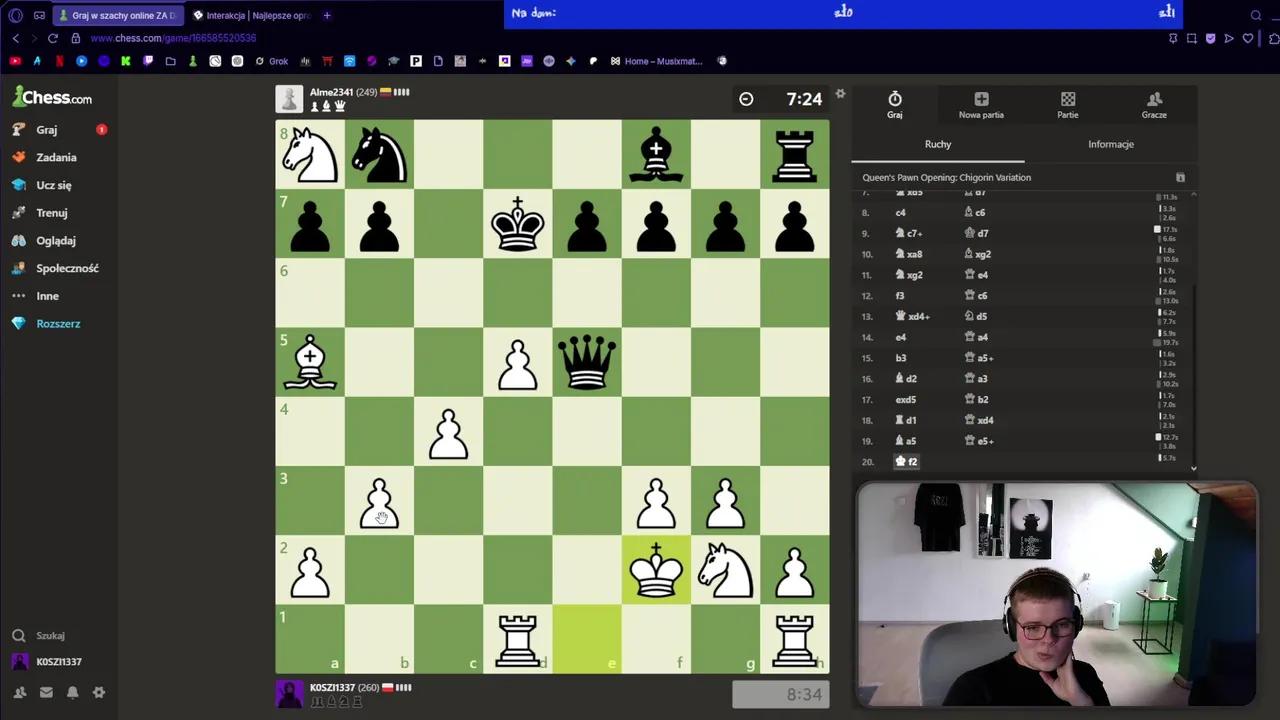Open messages envelope icon
The width and height of the screenshot is (1280, 720).
tap(46, 692)
